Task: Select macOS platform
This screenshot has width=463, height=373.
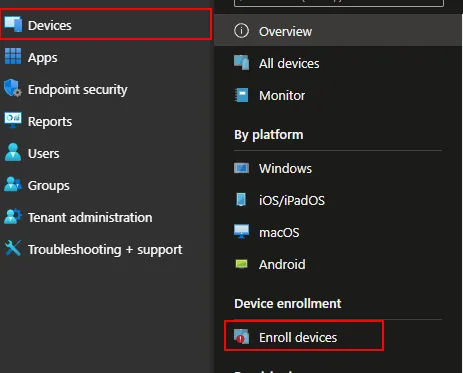Action: (279, 232)
